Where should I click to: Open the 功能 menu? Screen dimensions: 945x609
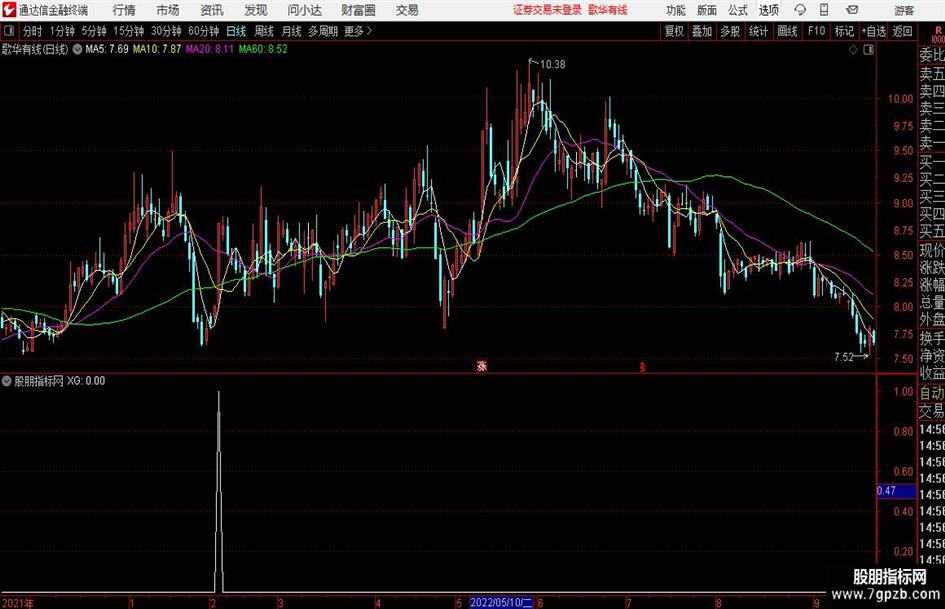point(676,10)
